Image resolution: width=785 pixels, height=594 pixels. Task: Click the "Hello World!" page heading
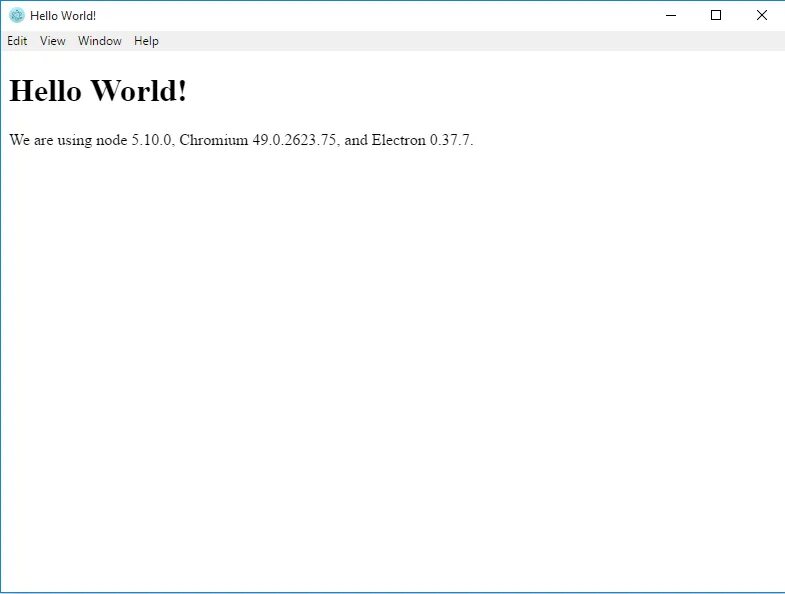[98, 91]
